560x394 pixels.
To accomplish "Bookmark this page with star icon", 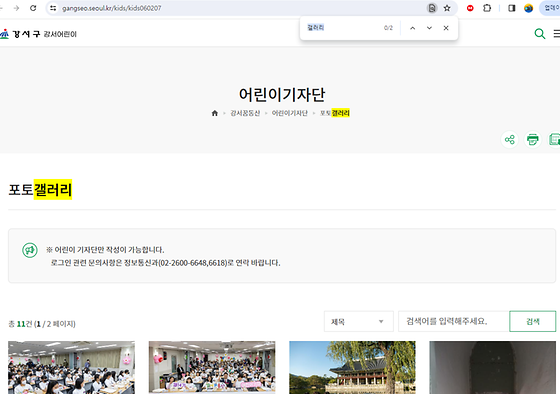I will 447,8.
